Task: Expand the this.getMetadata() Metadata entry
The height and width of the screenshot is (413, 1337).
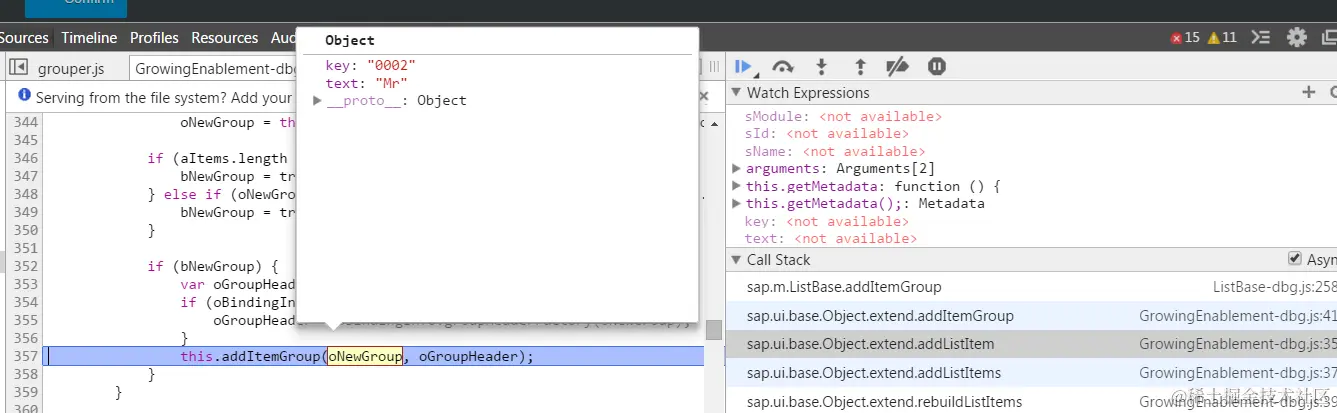Action: (737, 204)
